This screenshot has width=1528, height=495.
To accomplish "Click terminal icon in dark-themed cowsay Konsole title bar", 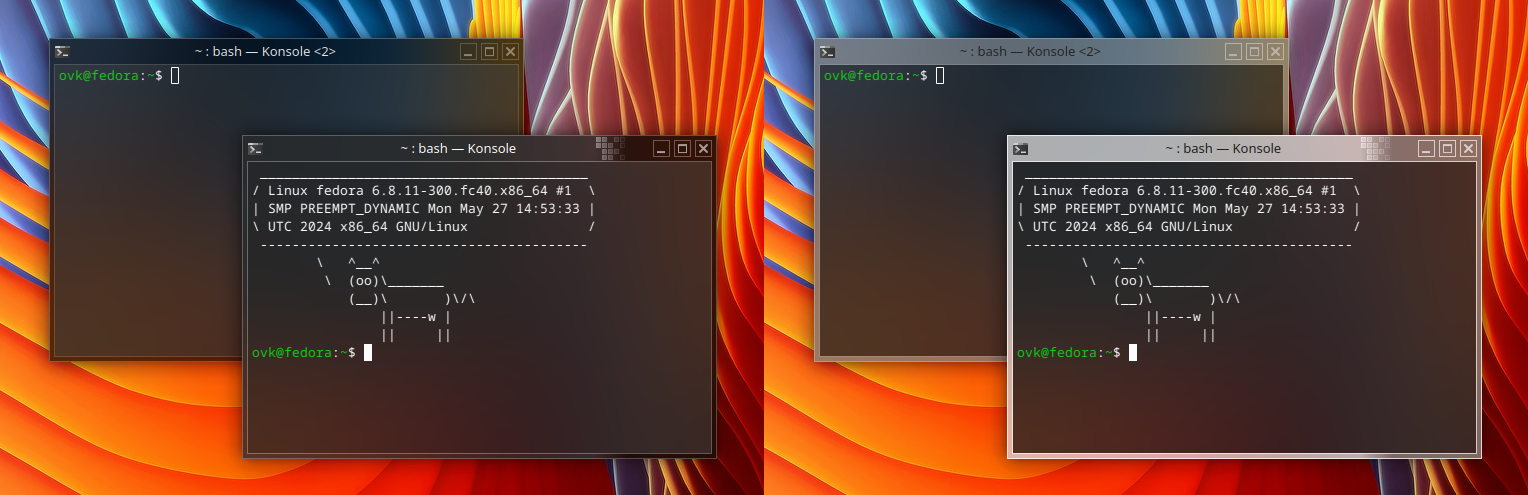I will 255,148.
